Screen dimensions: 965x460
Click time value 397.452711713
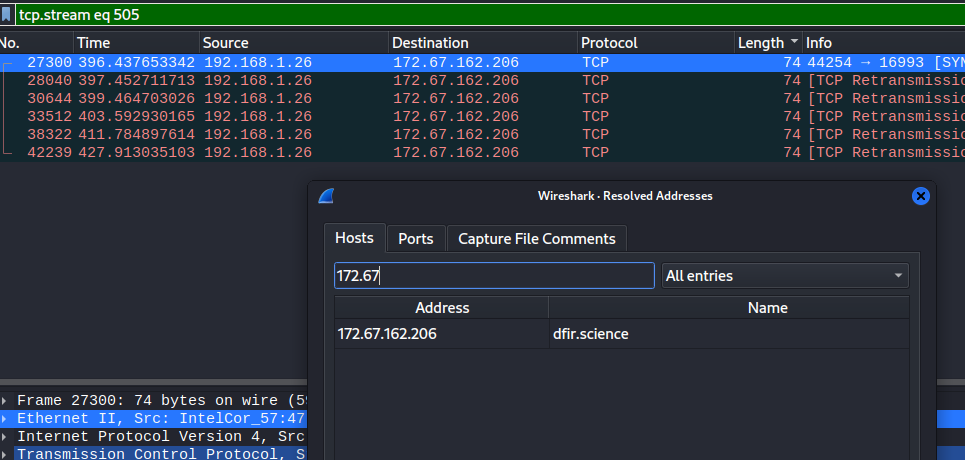pyautogui.click(x=137, y=81)
